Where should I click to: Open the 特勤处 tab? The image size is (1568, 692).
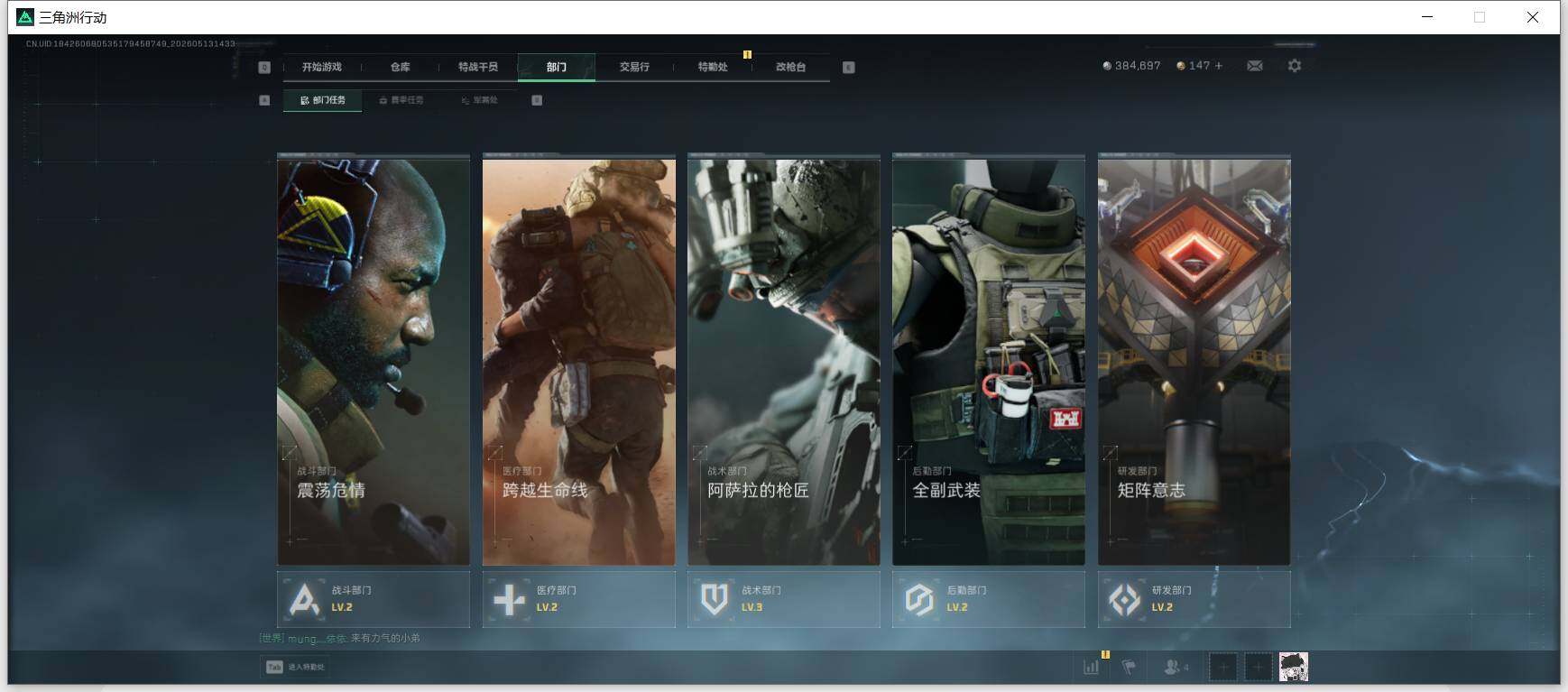[x=712, y=67]
